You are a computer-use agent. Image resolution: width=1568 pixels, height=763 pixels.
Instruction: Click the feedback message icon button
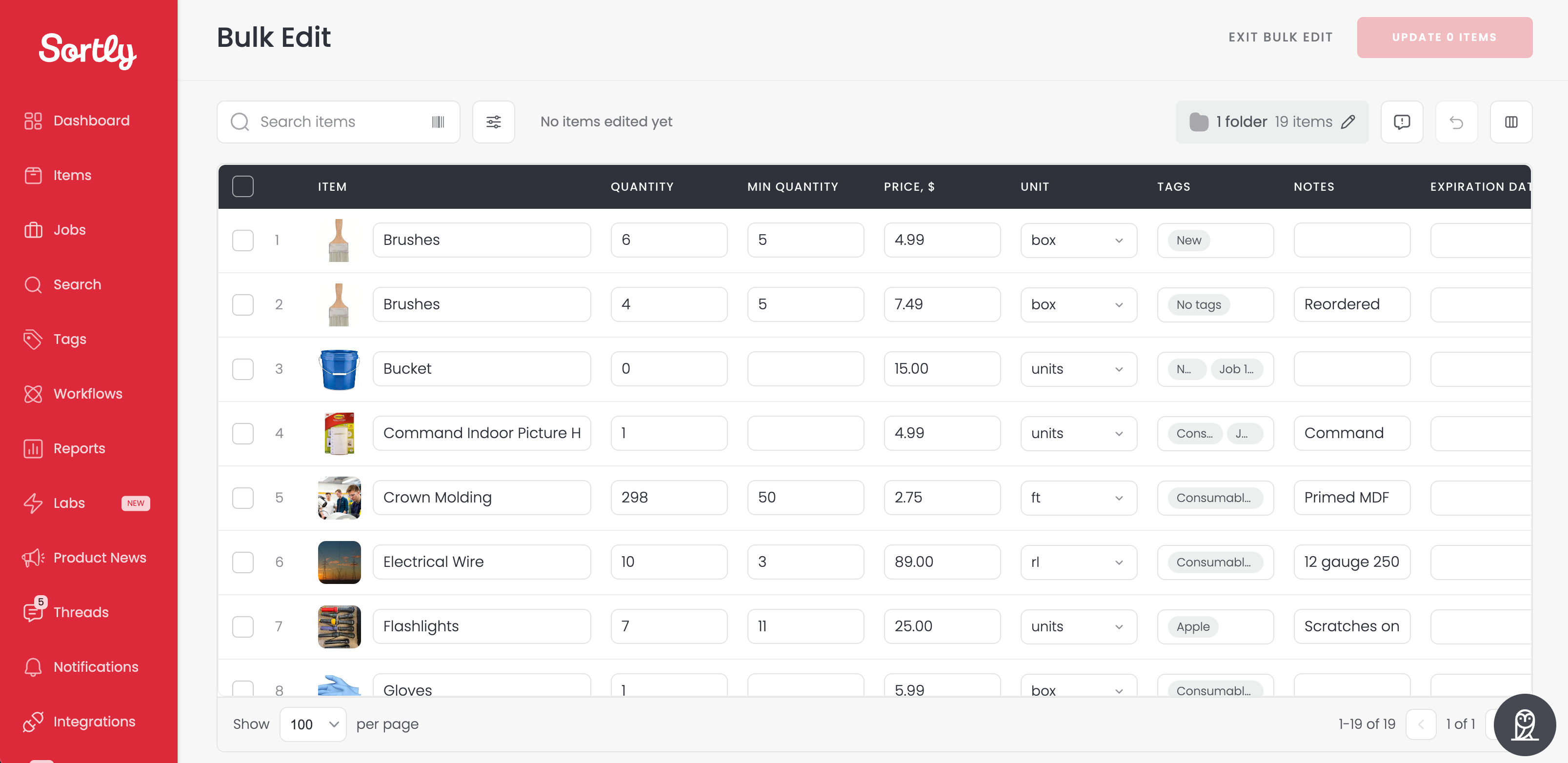coord(1402,121)
